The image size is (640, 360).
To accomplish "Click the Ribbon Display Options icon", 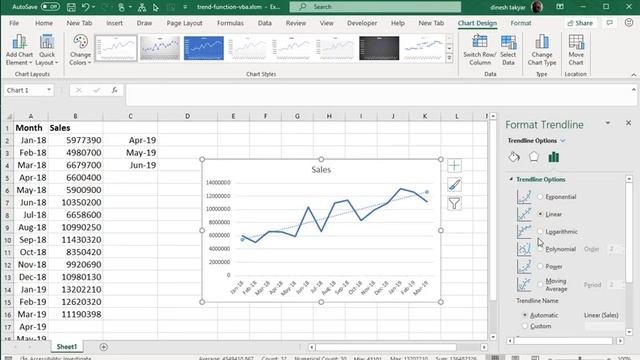I will pos(560,7).
